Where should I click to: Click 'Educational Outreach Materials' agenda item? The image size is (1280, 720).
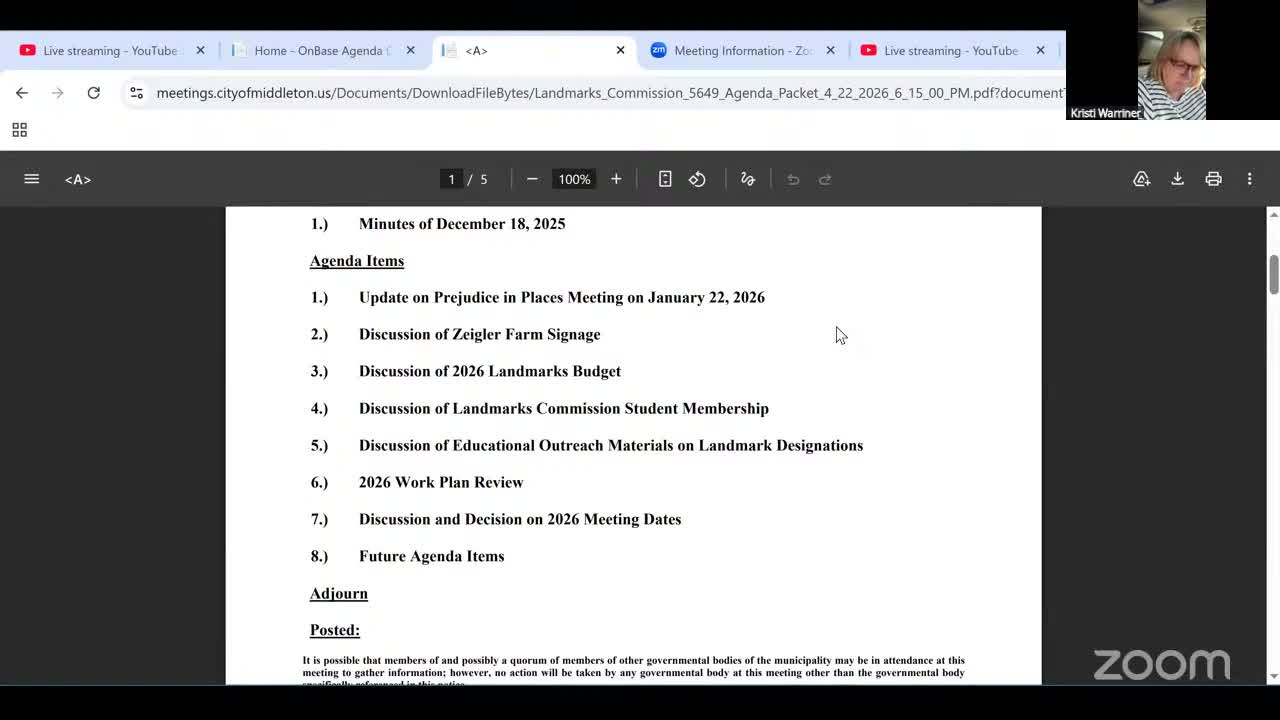[x=611, y=445]
